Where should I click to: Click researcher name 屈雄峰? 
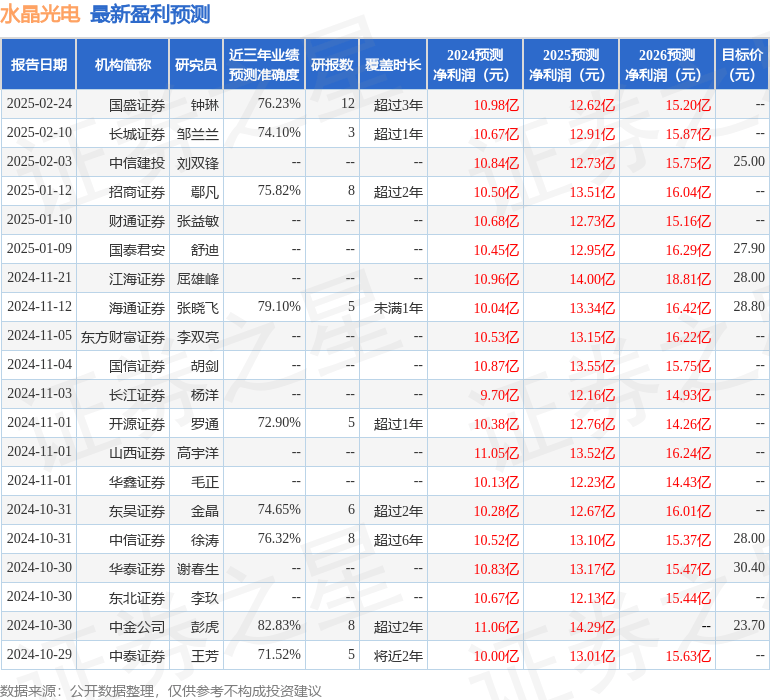point(198,279)
